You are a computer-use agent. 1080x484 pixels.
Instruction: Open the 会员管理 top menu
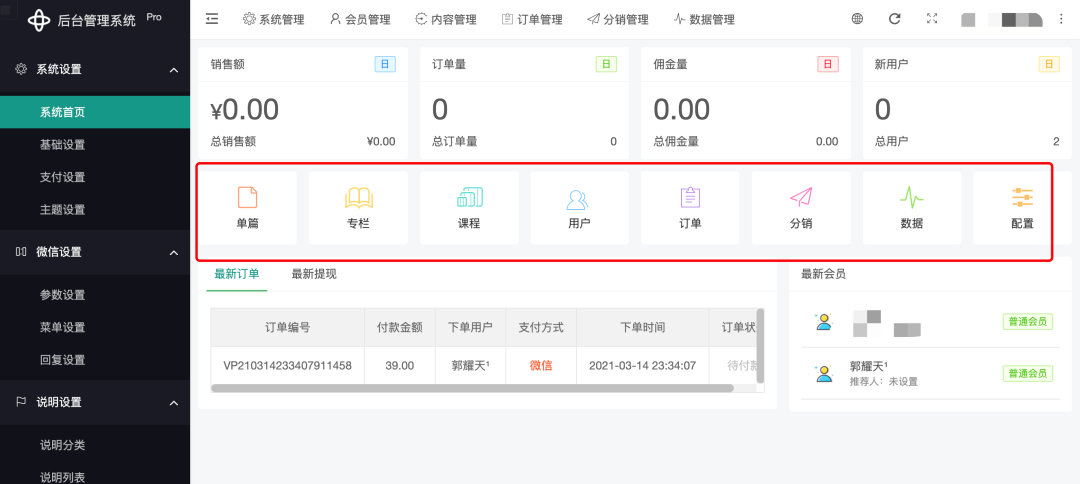pos(360,19)
